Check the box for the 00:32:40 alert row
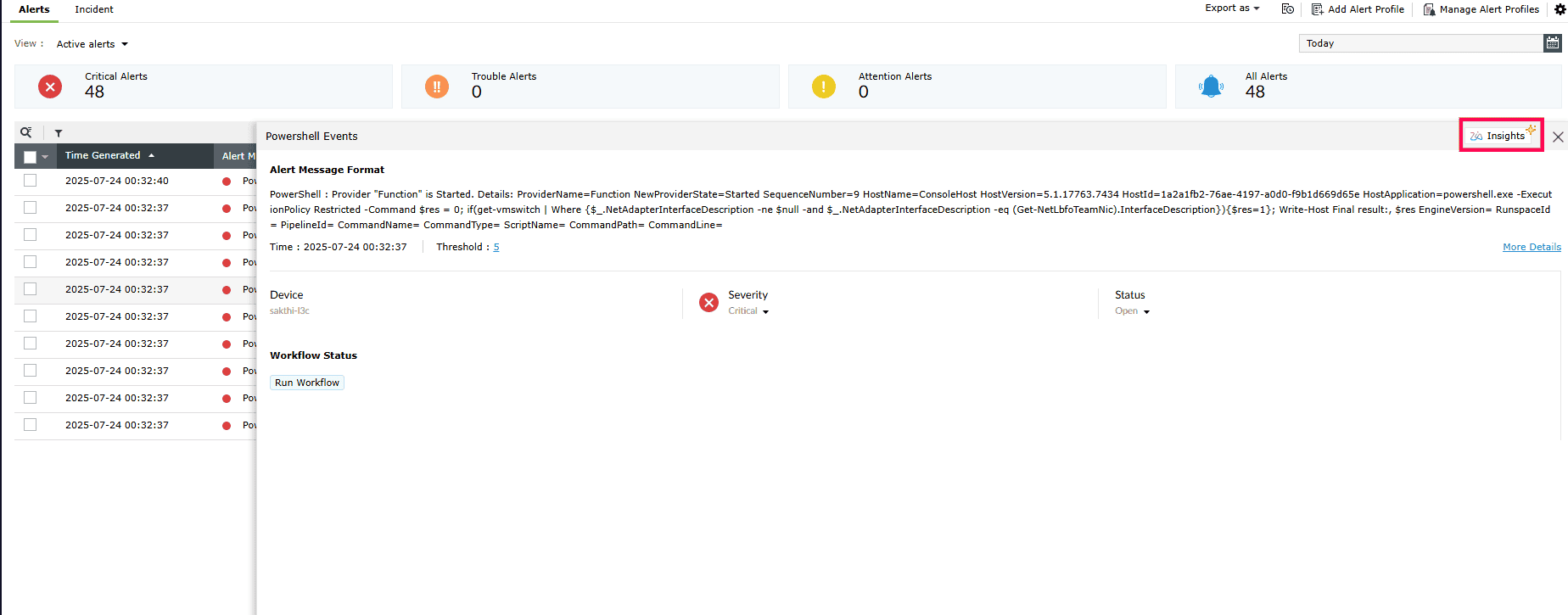 31,181
